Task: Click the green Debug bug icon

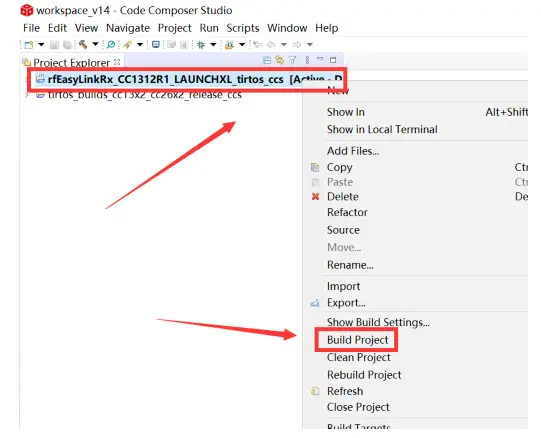Action: (x=201, y=45)
